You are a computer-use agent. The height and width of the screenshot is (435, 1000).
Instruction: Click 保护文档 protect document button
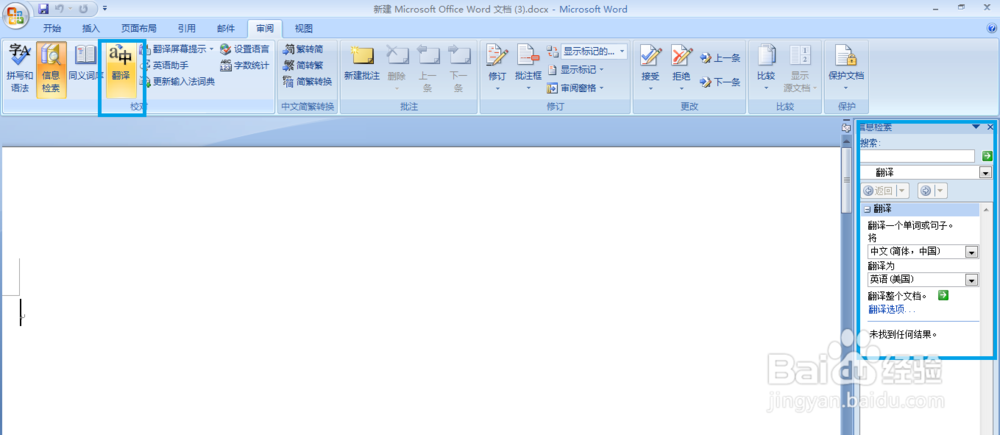(x=846, y=68)
